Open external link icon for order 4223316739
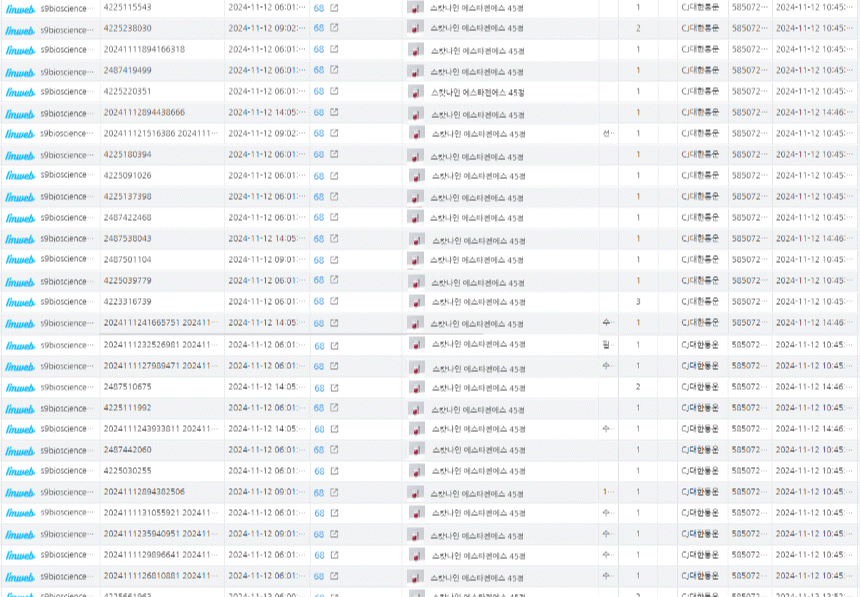This screenshot has width=860, height=597. point(334,301)
